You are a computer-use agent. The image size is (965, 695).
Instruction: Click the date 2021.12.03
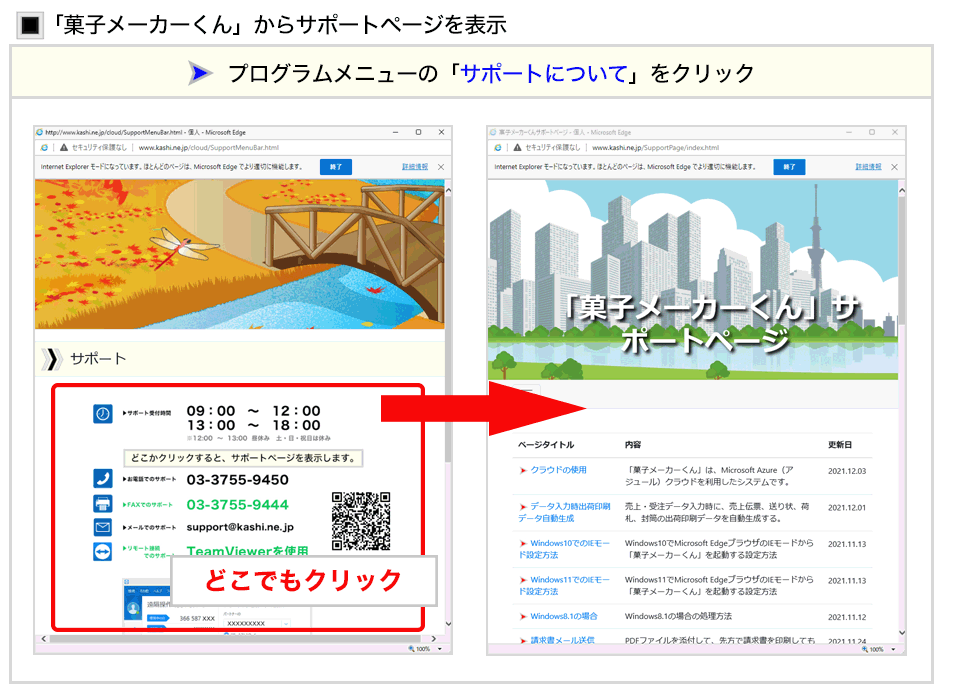[847, 471]
